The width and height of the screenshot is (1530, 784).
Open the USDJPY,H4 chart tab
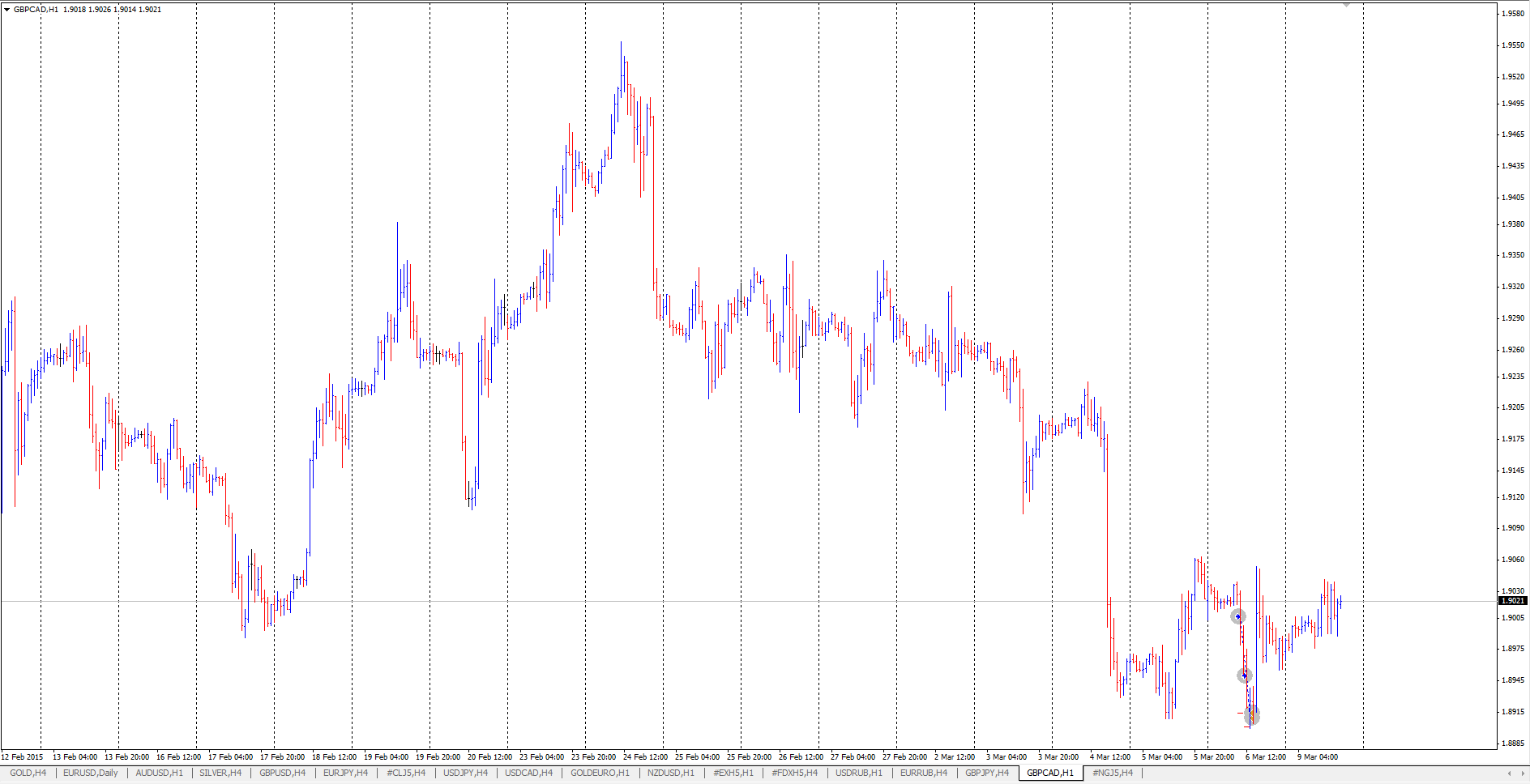tap(466, 773)
